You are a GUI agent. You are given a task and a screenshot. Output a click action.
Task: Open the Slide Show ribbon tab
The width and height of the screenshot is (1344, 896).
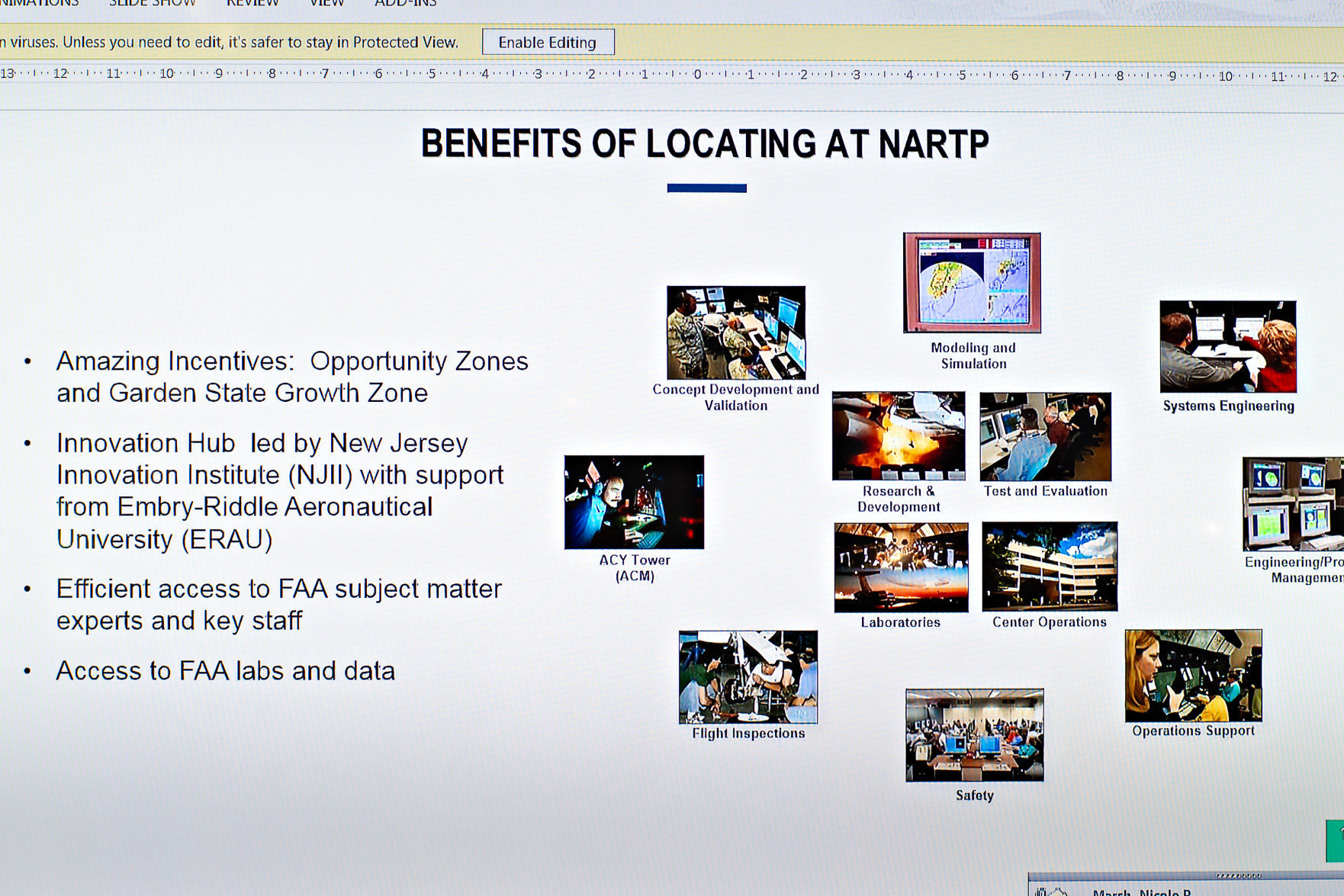[153, 3]
